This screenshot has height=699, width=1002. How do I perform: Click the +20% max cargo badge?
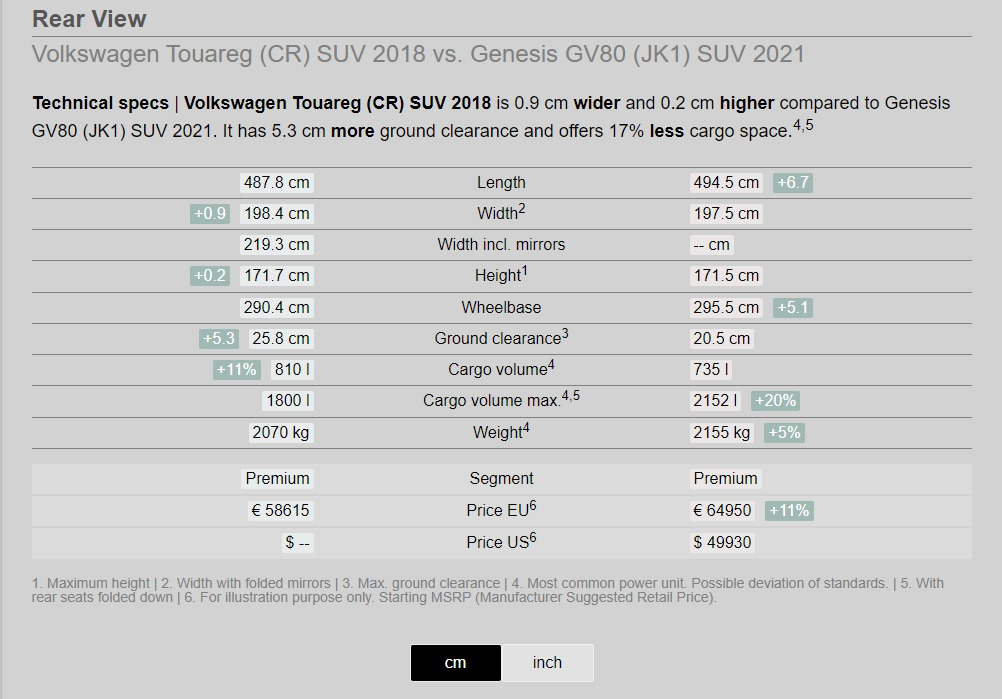(x=775, y=401)
